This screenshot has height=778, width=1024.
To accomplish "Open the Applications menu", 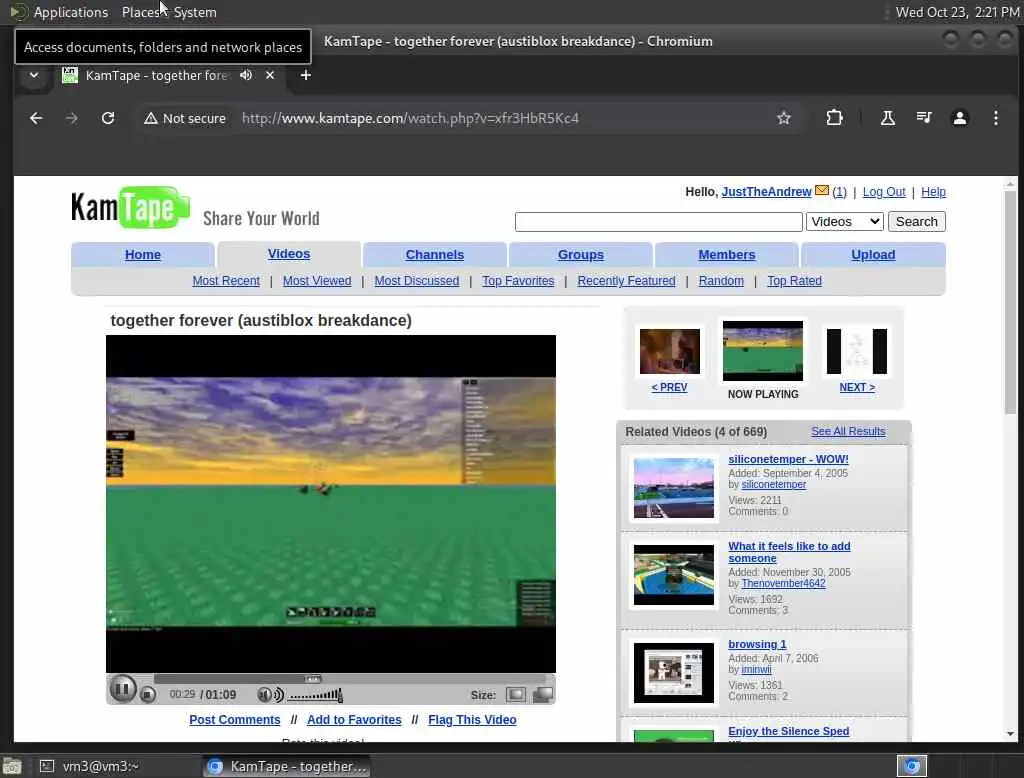I will tap(71, 12).
